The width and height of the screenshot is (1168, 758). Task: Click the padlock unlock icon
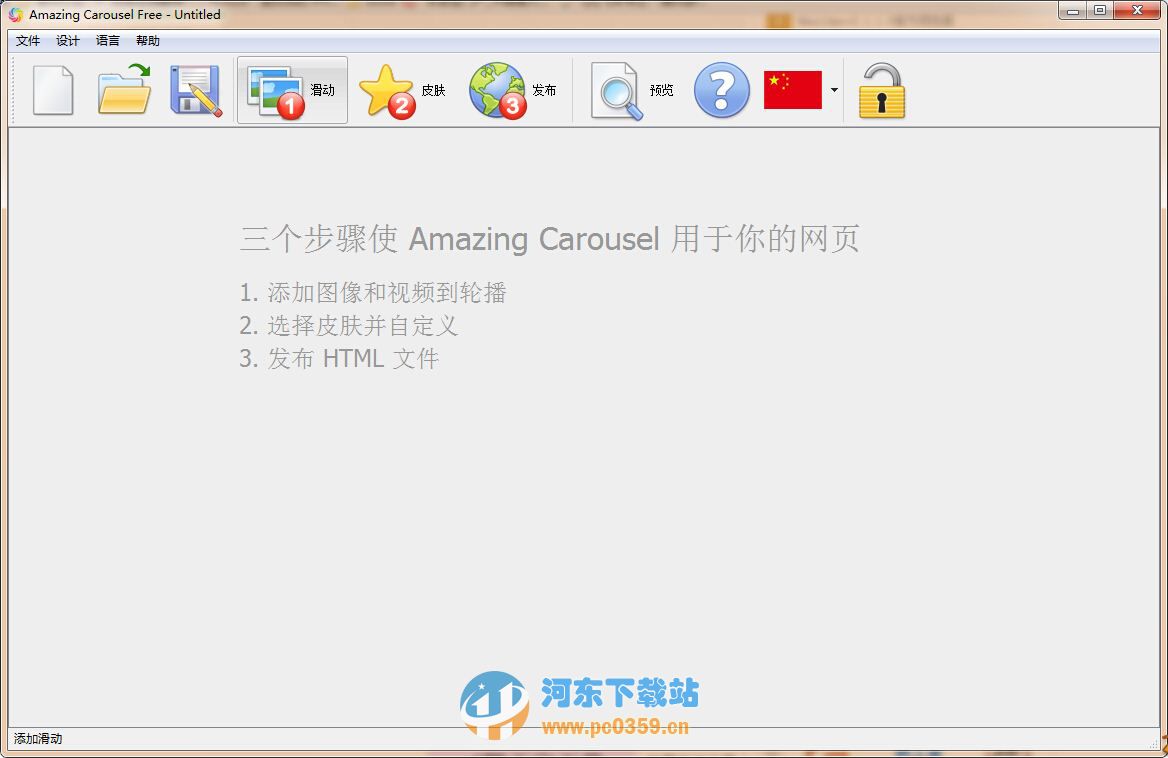click(881, 90)
